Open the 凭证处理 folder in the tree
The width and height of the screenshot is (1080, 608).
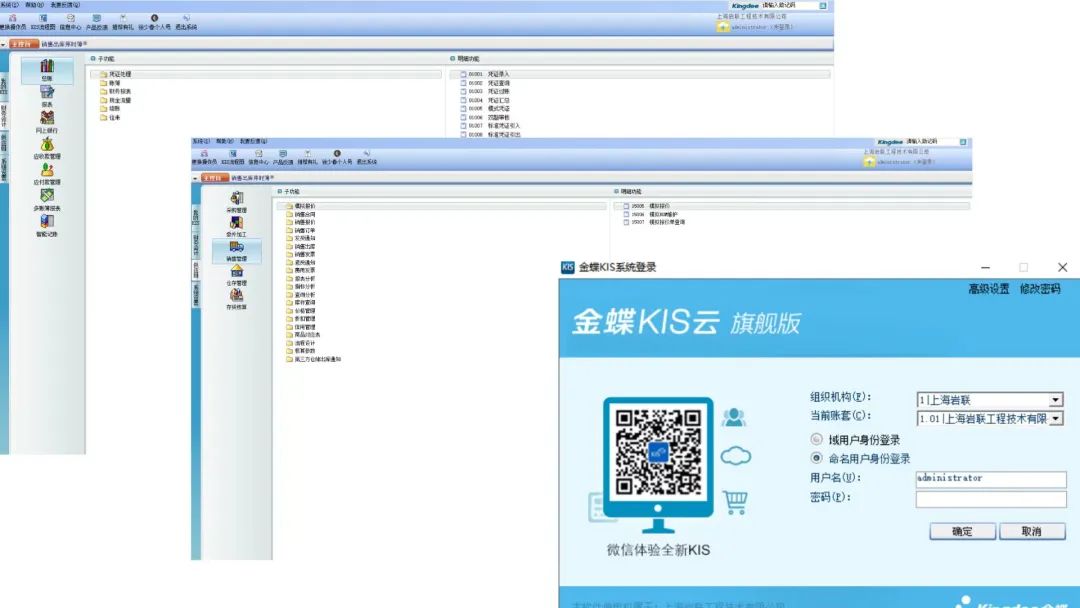coord(120,74)
